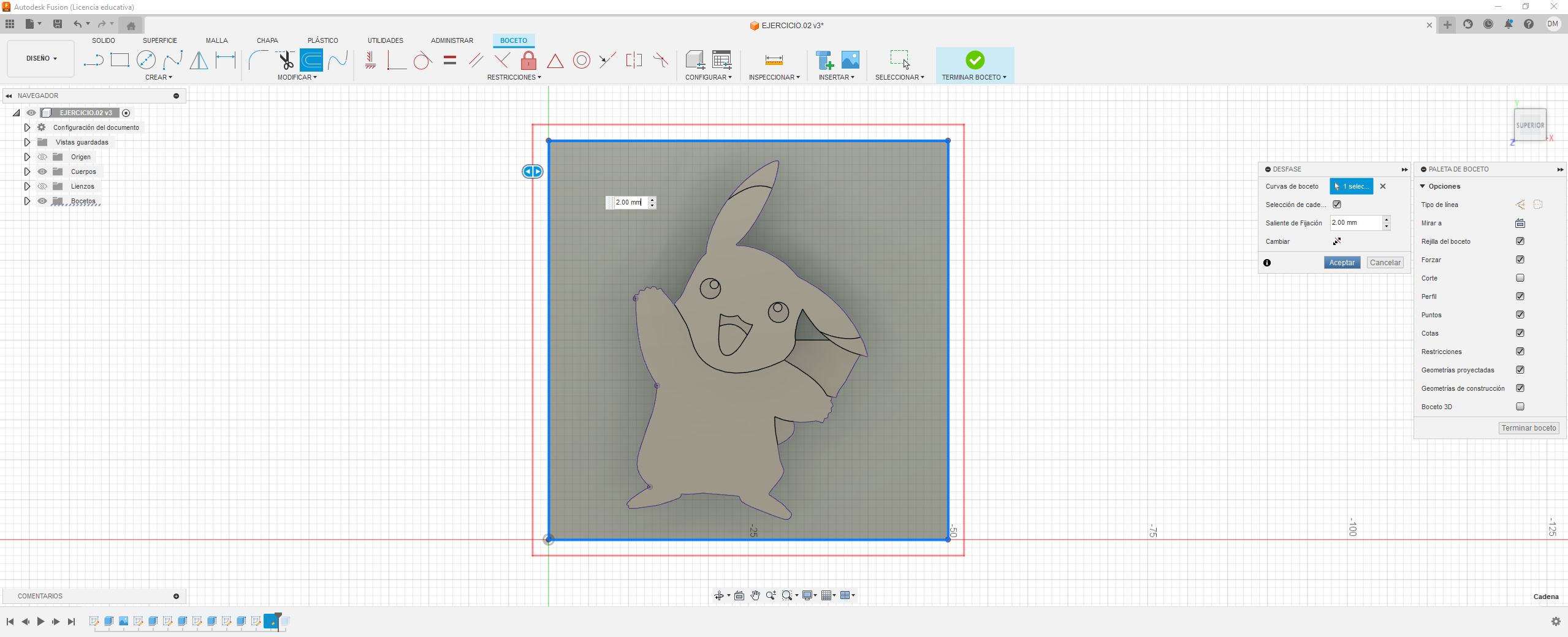Open the DISEÑO workspace dropdown
Viewport: 1568px width, 637px height.
[x=41, y=58]
